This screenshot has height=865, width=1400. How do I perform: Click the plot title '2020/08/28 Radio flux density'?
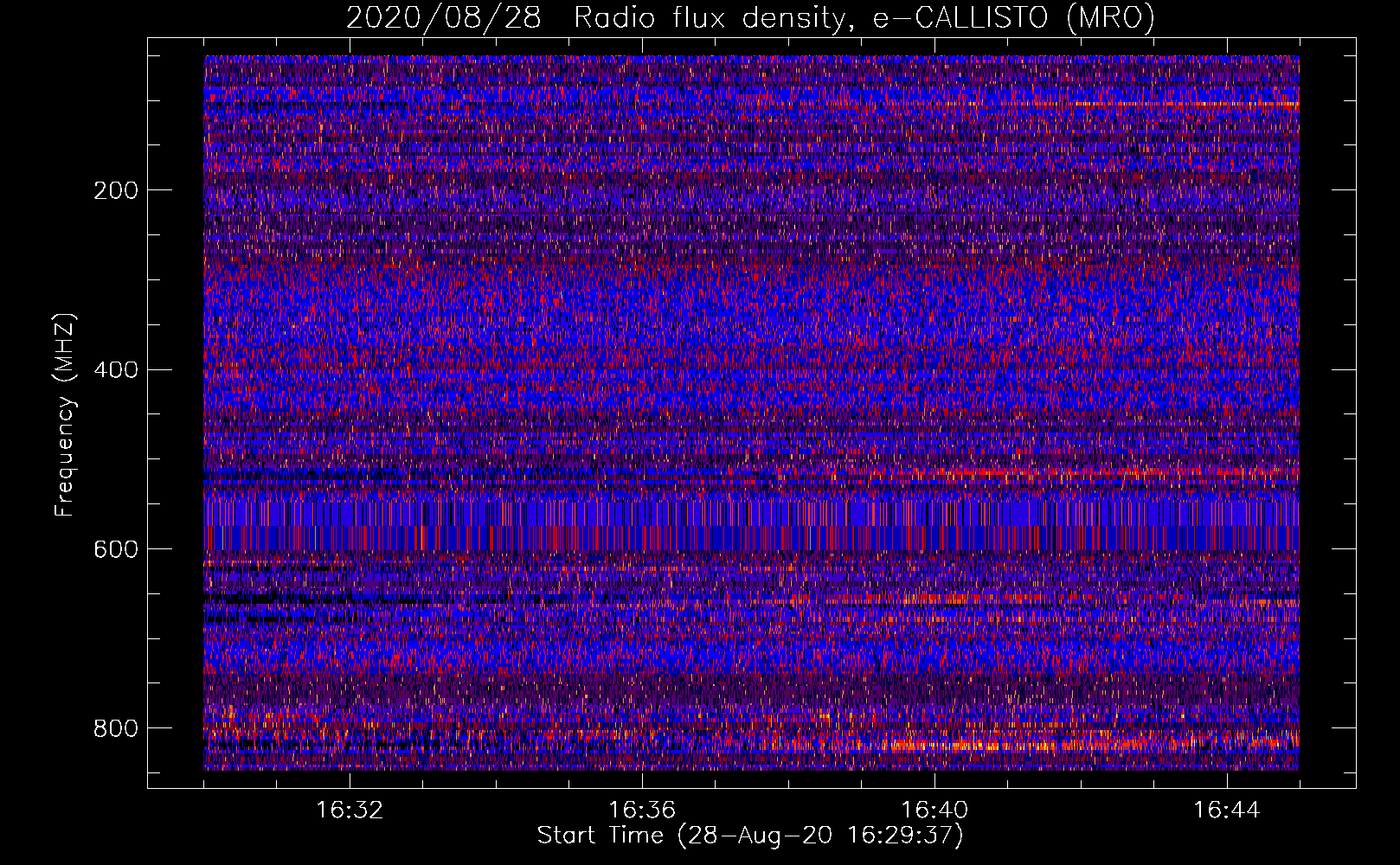click(x=750, y=18)
